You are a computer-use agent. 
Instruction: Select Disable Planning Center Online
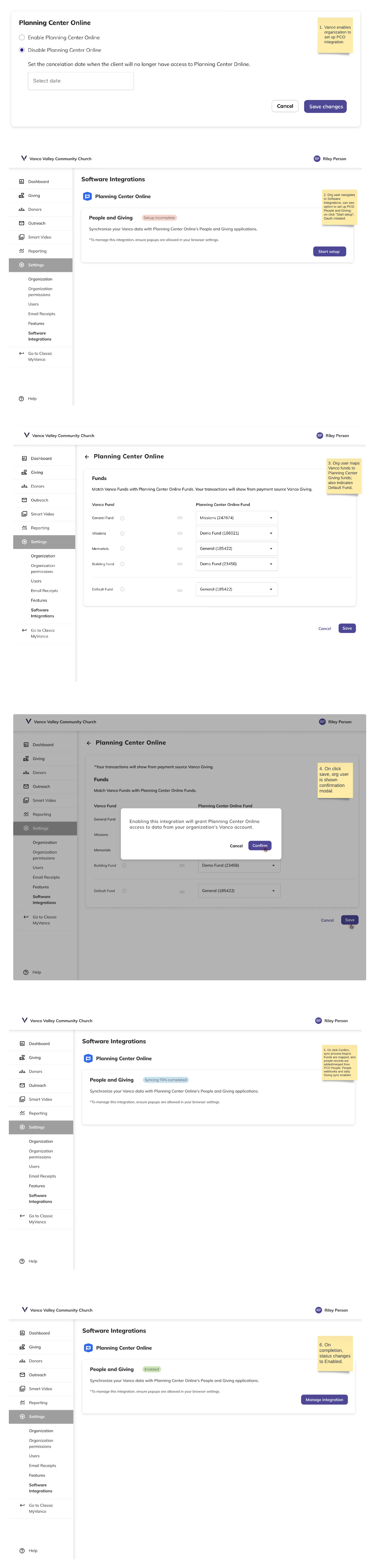click(21, 50)
